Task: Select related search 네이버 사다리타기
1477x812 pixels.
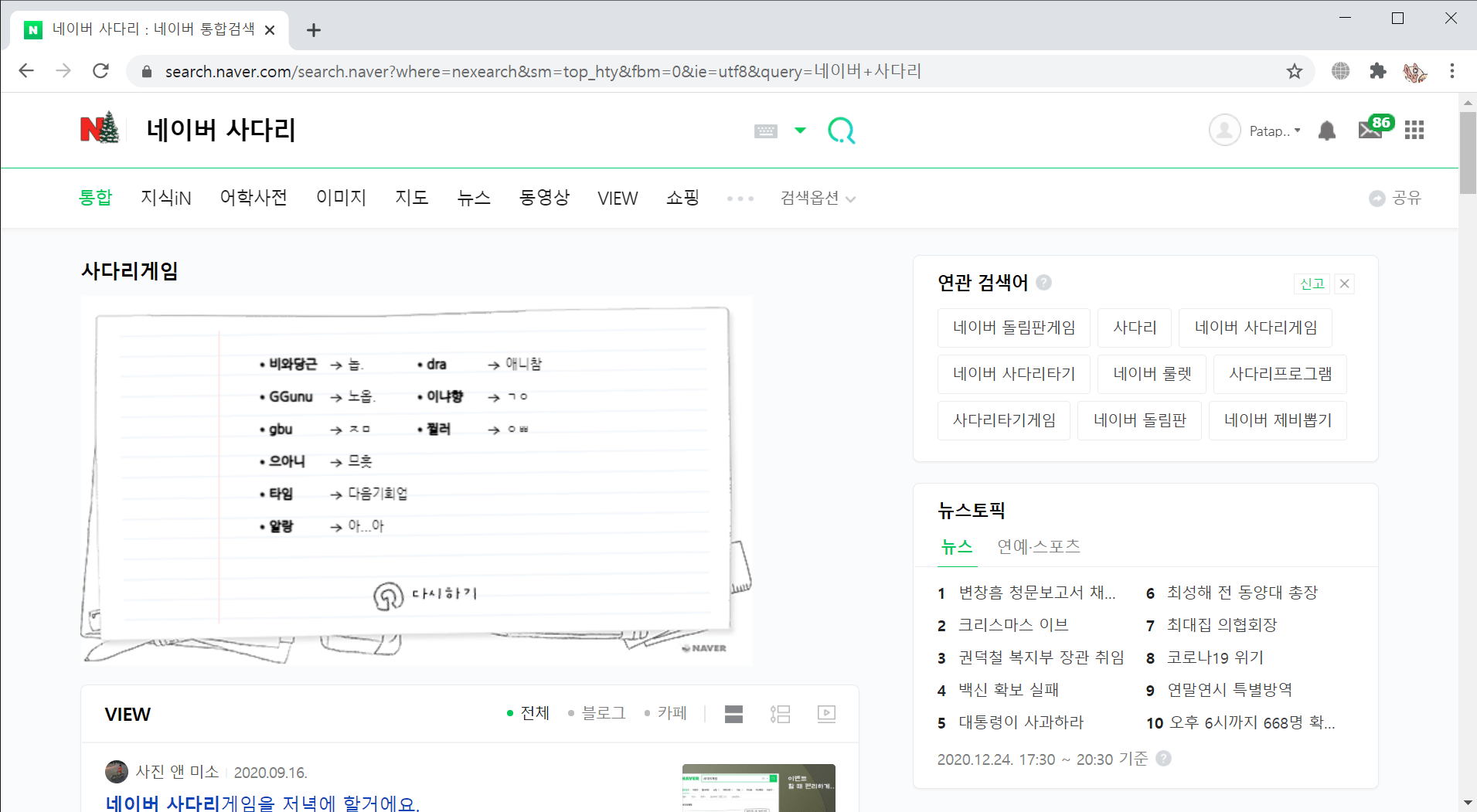Action: tap(1014, 374)
